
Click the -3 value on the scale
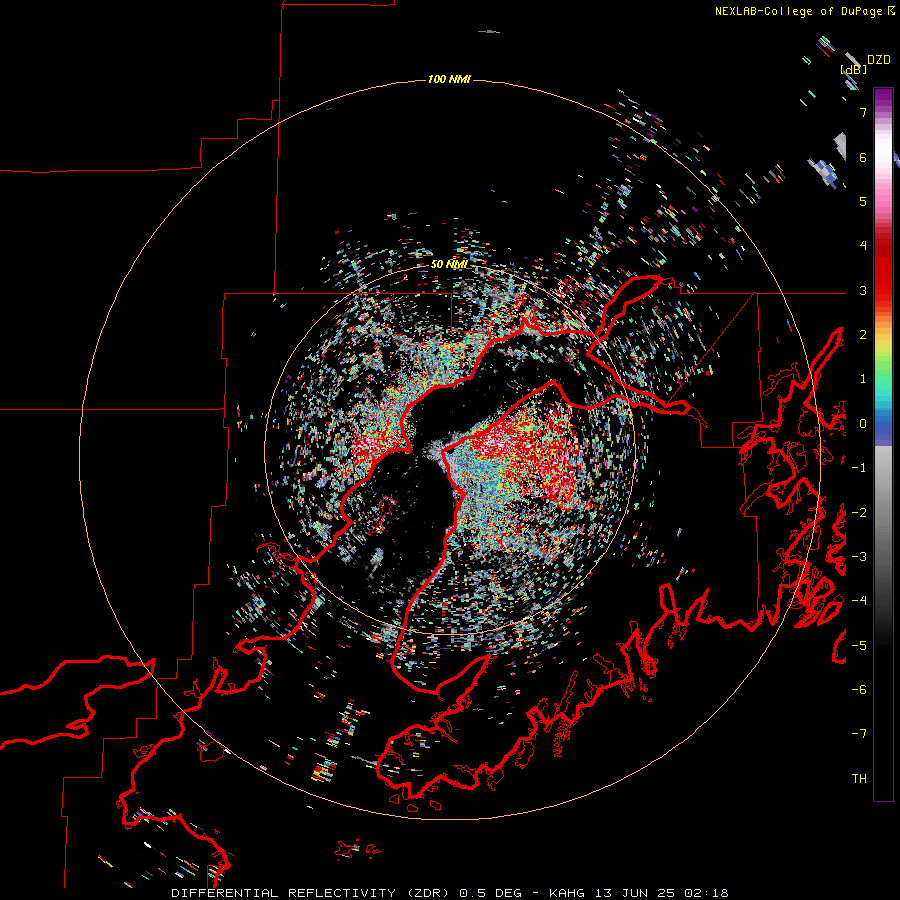click(x=859, y=557)
